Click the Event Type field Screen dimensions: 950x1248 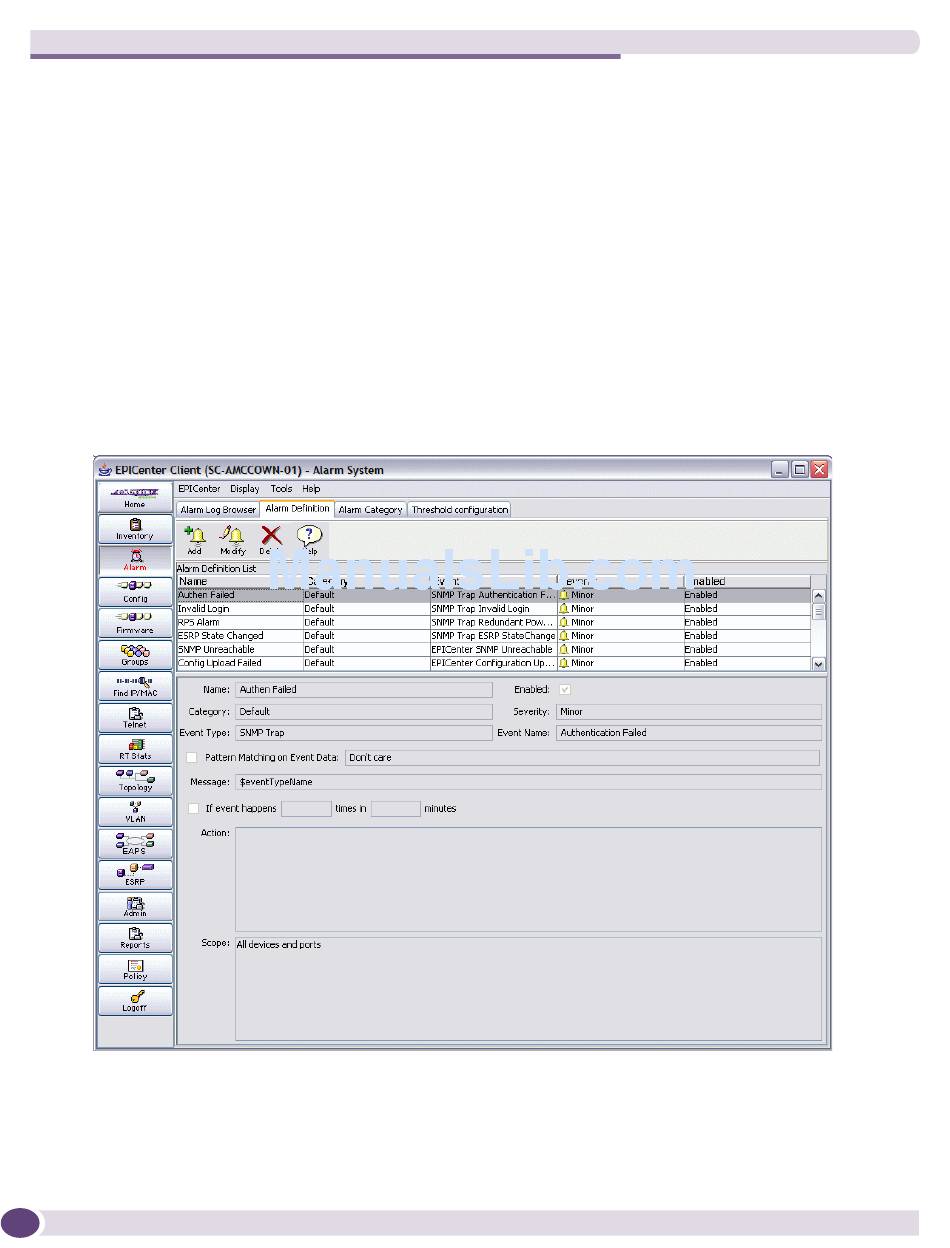coord(364,733)
